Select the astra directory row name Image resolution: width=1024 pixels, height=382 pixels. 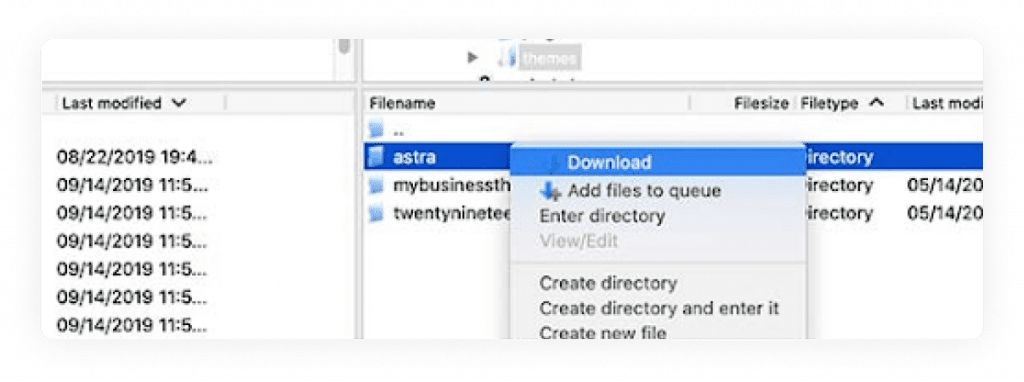[x=414, y=157]
